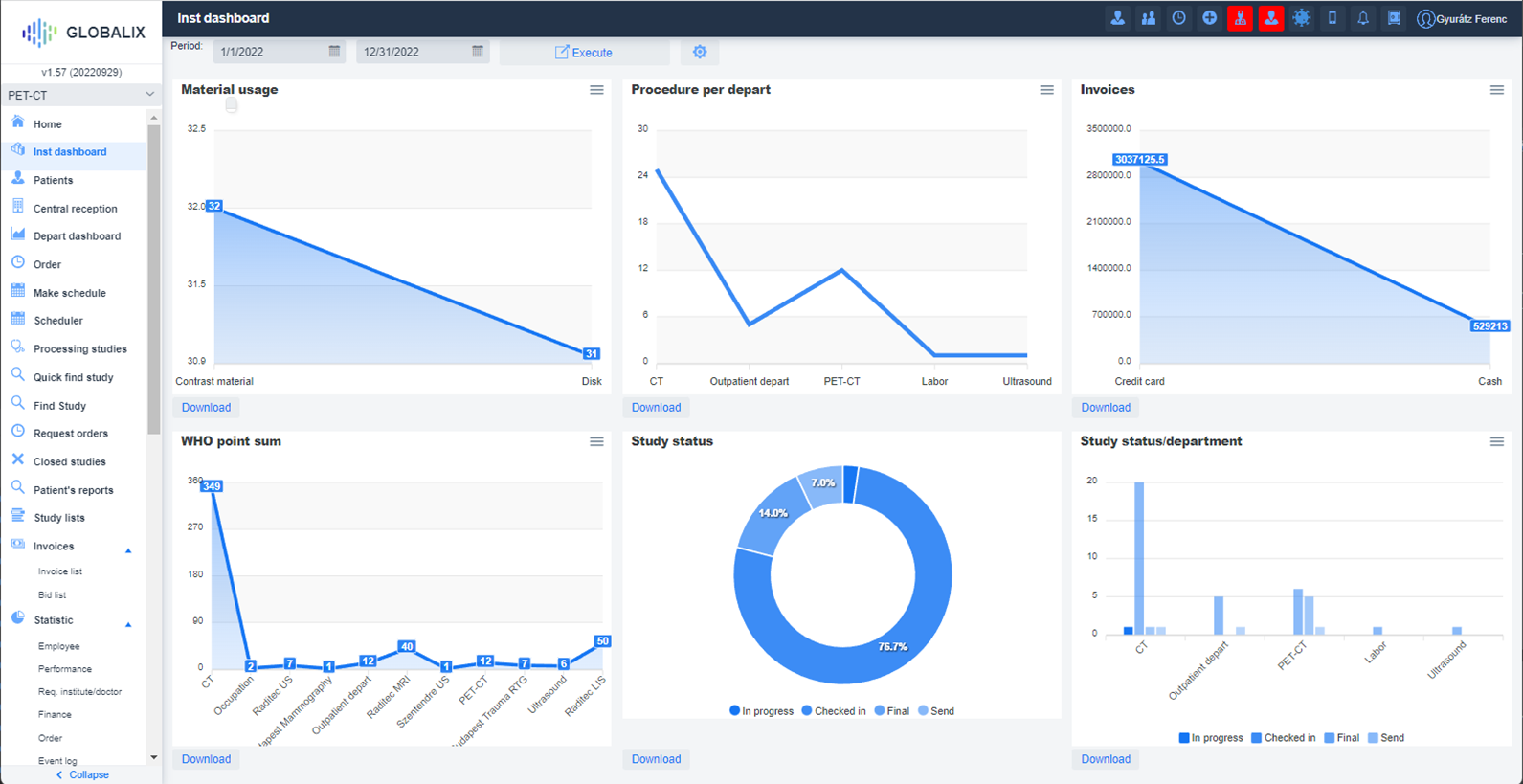Toggle Checked in legend in Study status donut

[834, 711]
